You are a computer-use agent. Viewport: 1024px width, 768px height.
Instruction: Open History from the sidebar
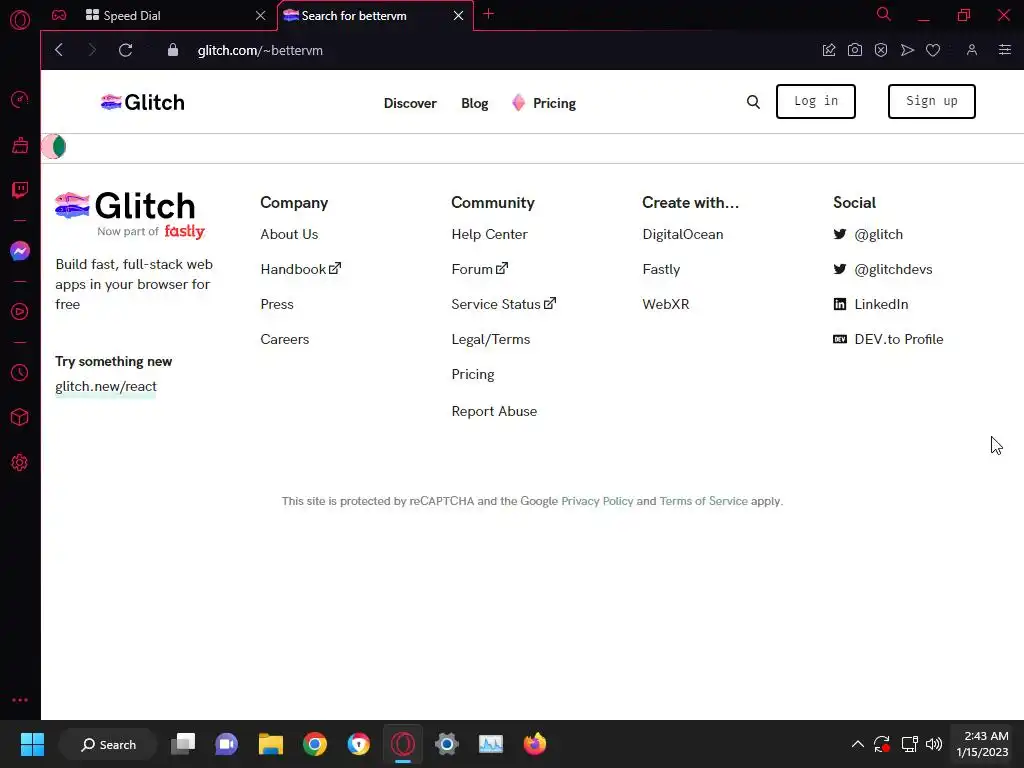click(20, 372)
